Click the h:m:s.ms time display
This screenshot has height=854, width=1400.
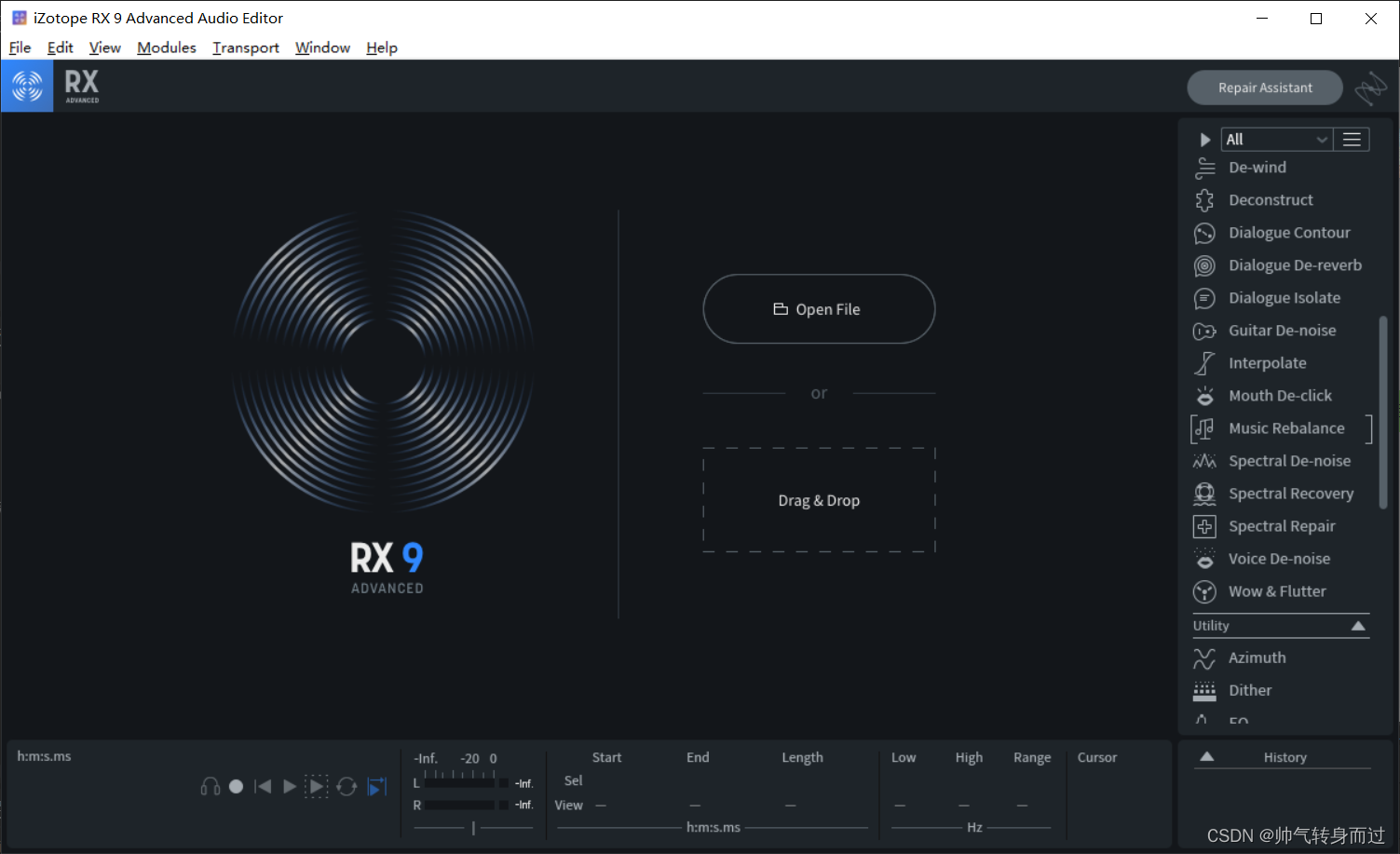[x=44, y=756]
